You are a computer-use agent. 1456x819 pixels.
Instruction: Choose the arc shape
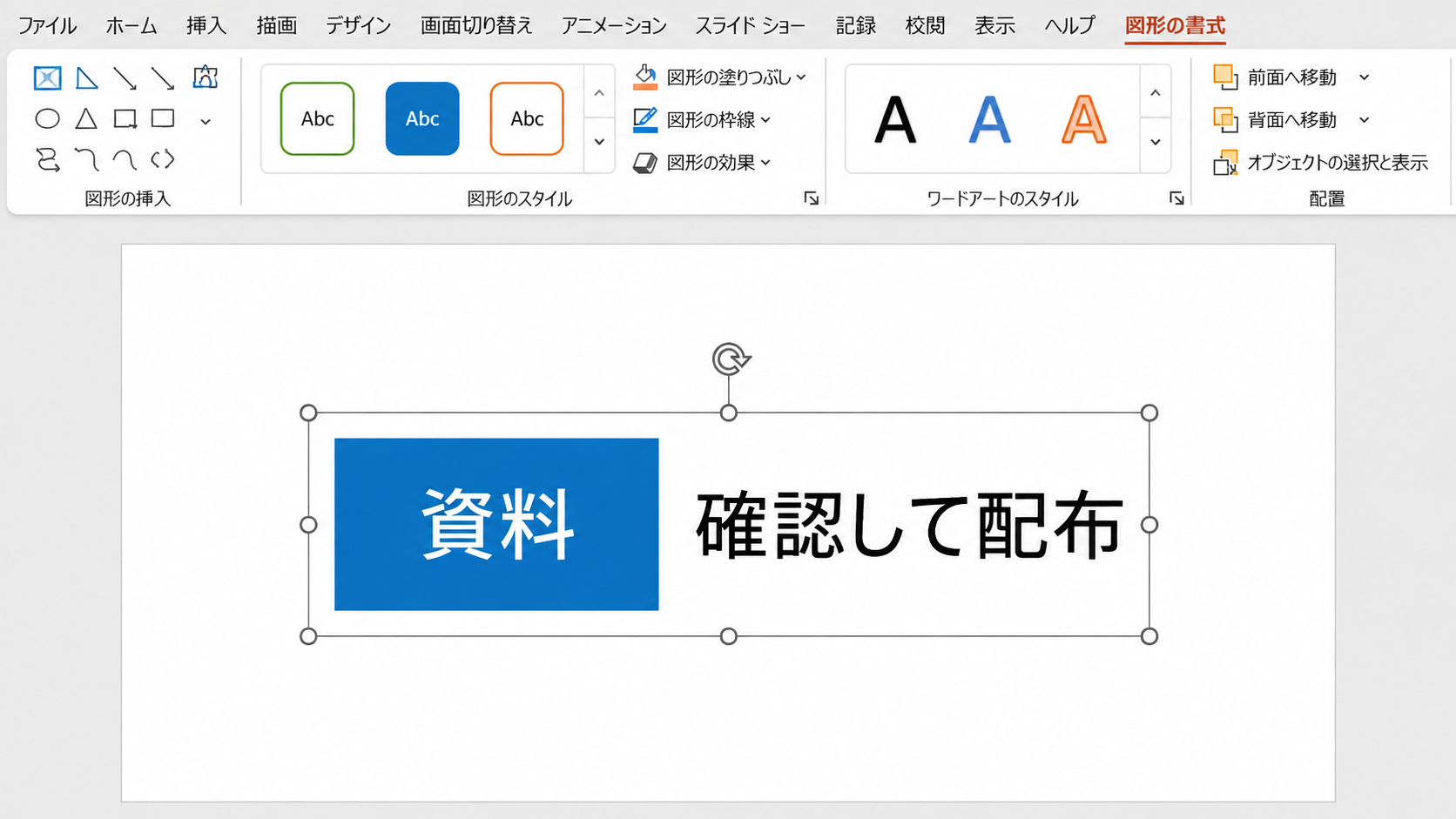tap(125, 159)
